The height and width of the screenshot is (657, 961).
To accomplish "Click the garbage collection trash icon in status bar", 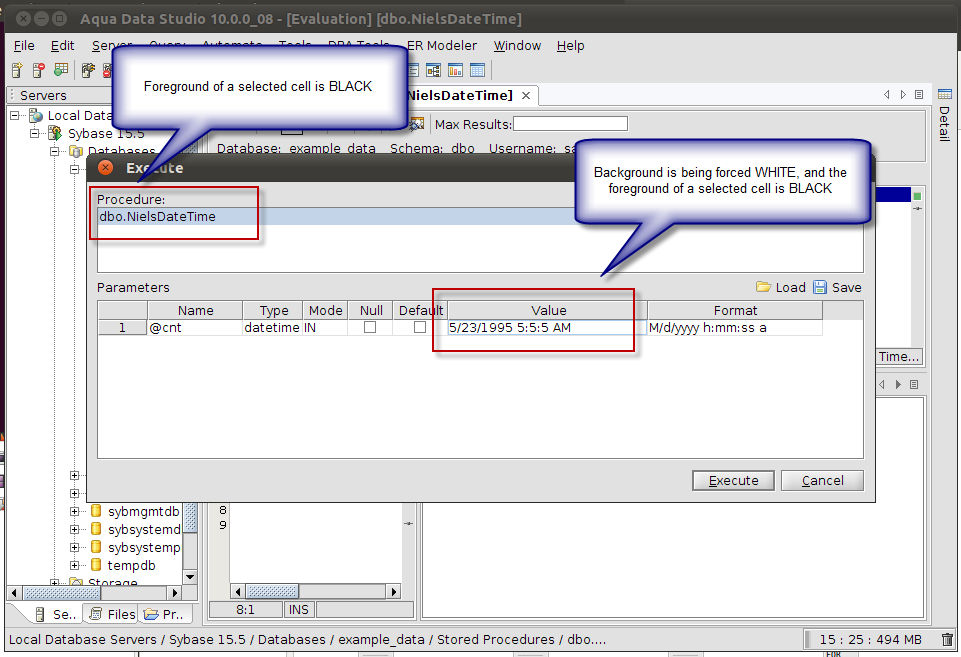I will (x=947, y=639).
